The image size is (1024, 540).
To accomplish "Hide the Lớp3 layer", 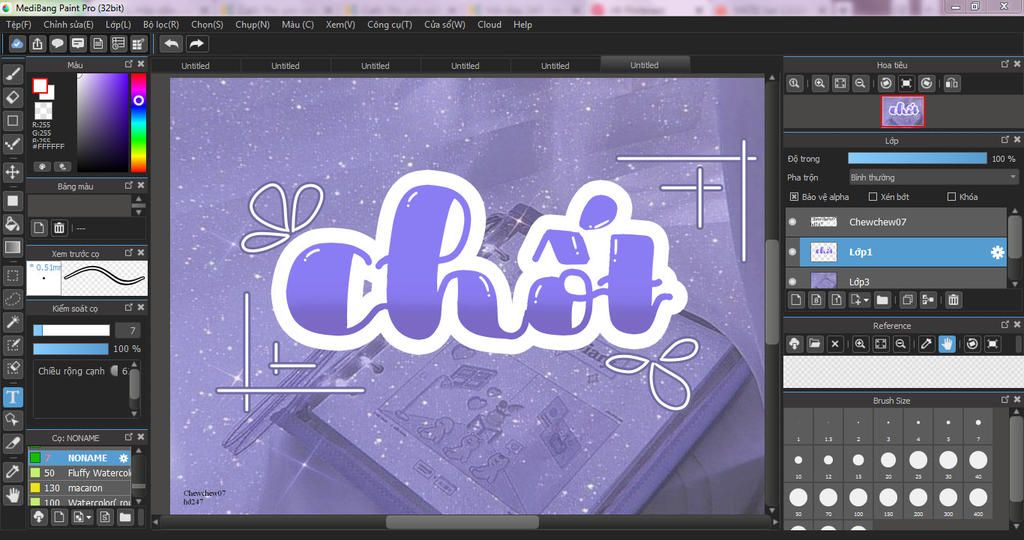I will point(792,281).
